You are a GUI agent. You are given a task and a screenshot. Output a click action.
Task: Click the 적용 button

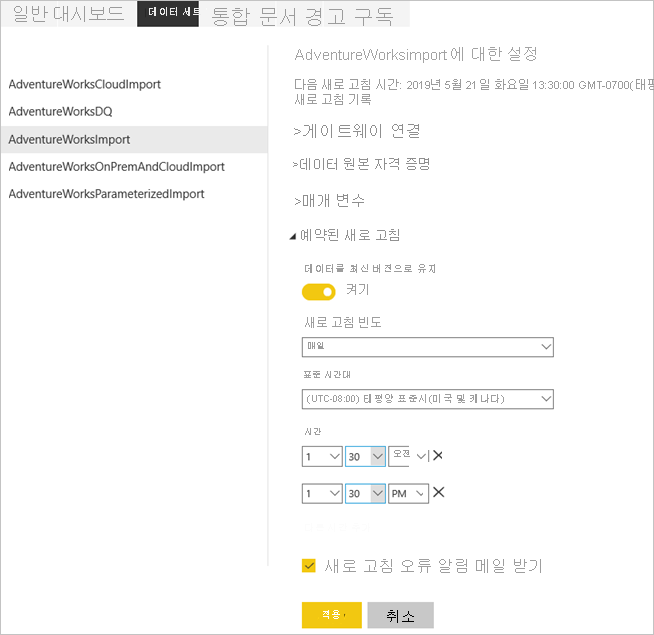[332, 615]
